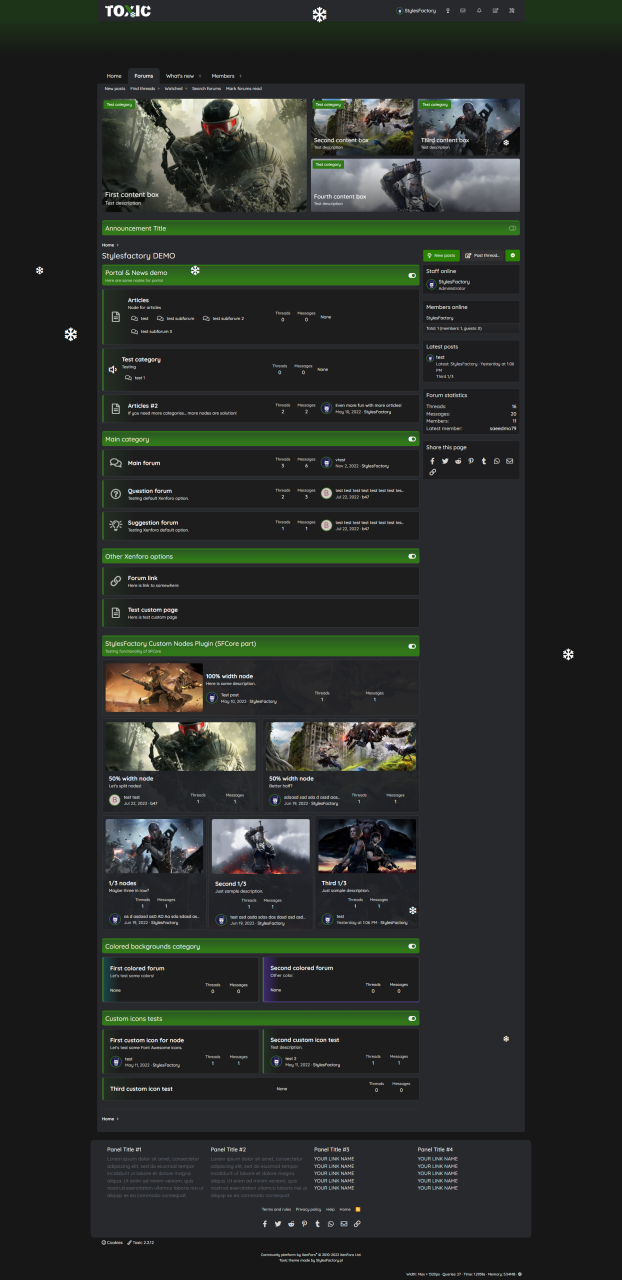Share page via Reddit icon in sidebar
The height and width of the screenshot is (1280, 622).
(x=458, y=461)
